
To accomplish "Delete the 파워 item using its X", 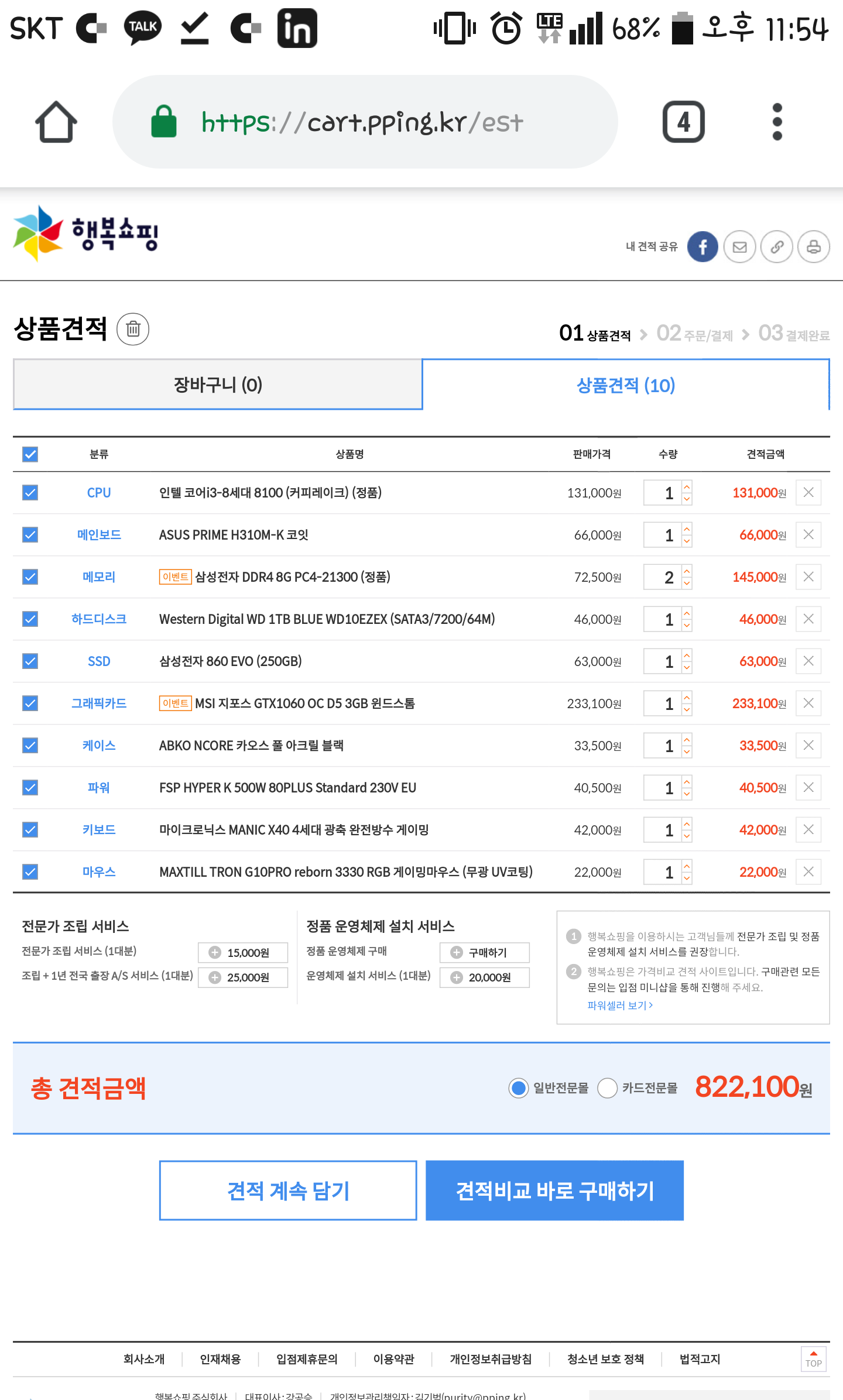I will 808,788.
